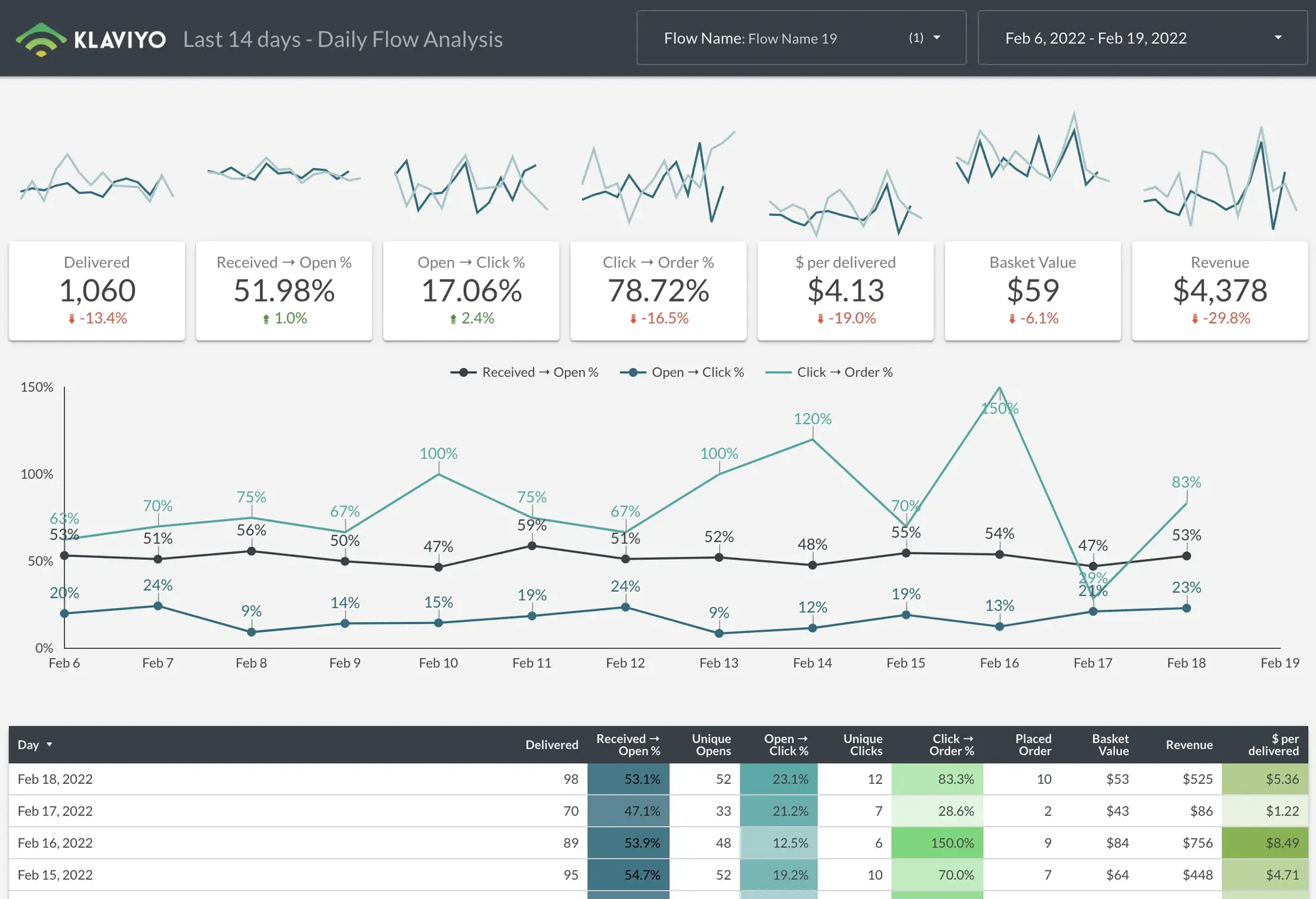The image size is (1316, 899).
Task: Toggle Received → Open % legend entry
Action: click(x=524, y=372)
